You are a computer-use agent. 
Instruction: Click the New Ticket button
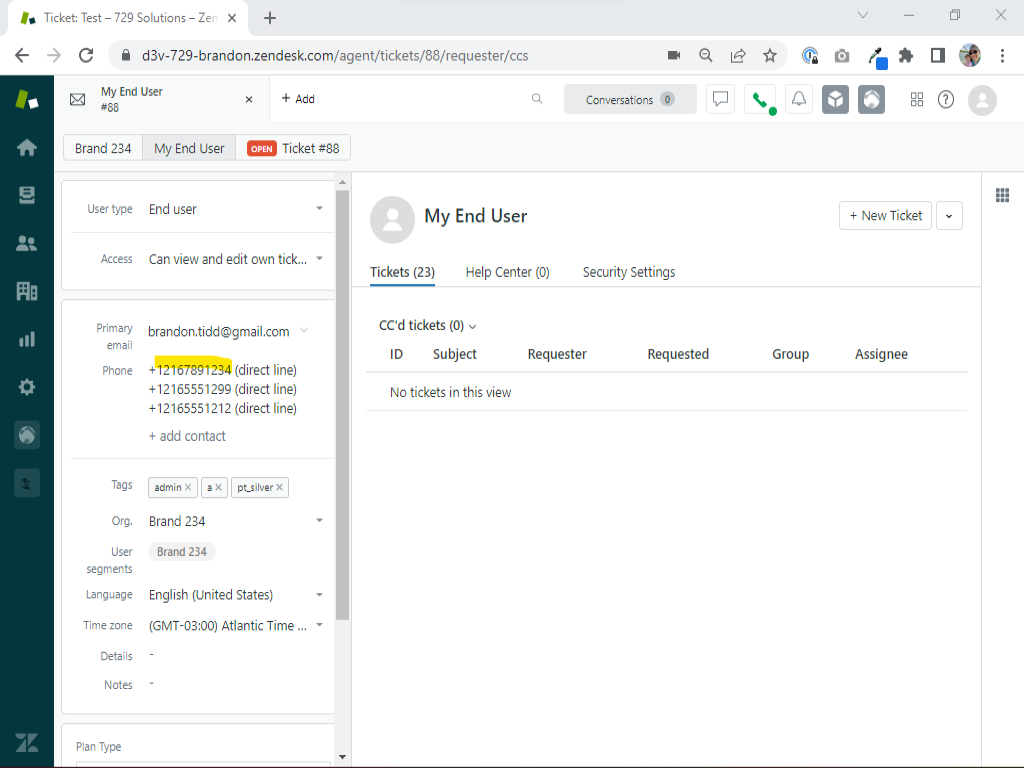tap(885, 216)
